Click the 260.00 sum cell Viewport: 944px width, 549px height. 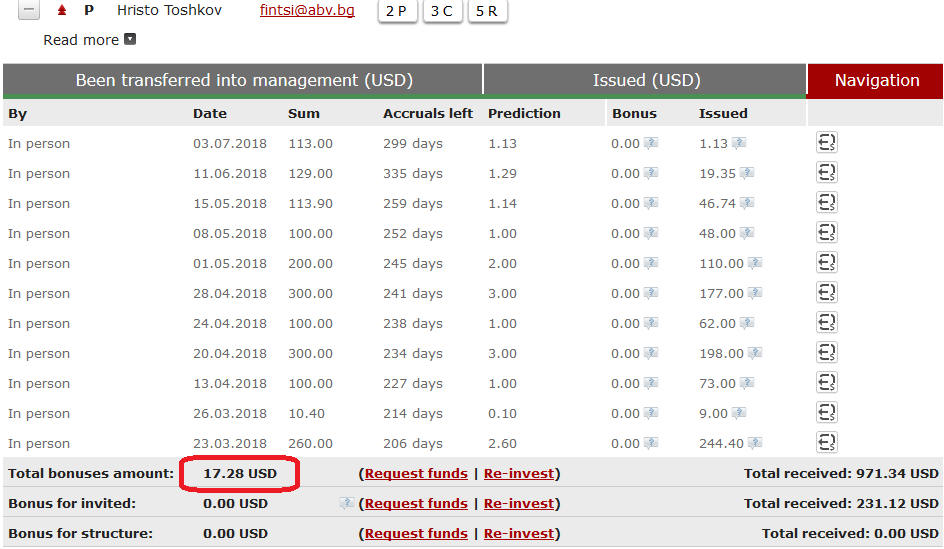click(310, 444)
